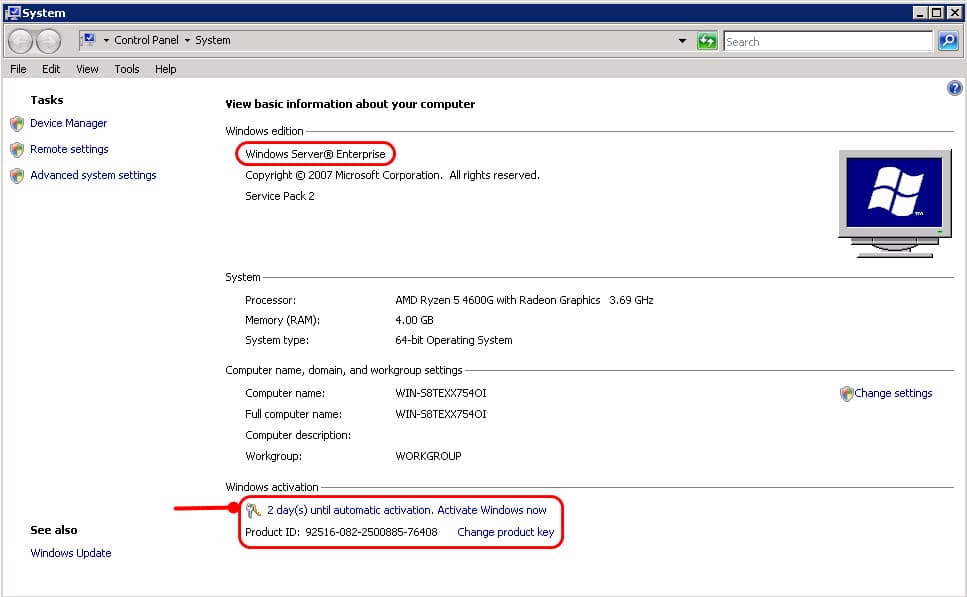This screenshot has width=967, height=597.
Task: Open the View menu
Action: pos(87,69)
